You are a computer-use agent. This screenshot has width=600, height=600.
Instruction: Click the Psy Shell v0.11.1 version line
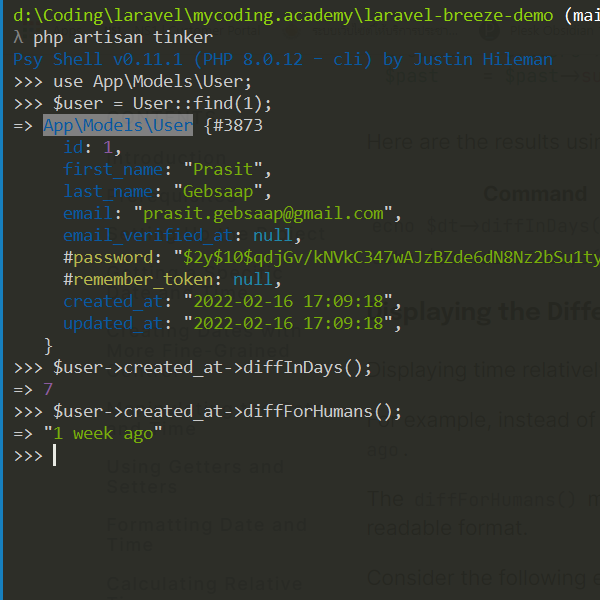283,60
